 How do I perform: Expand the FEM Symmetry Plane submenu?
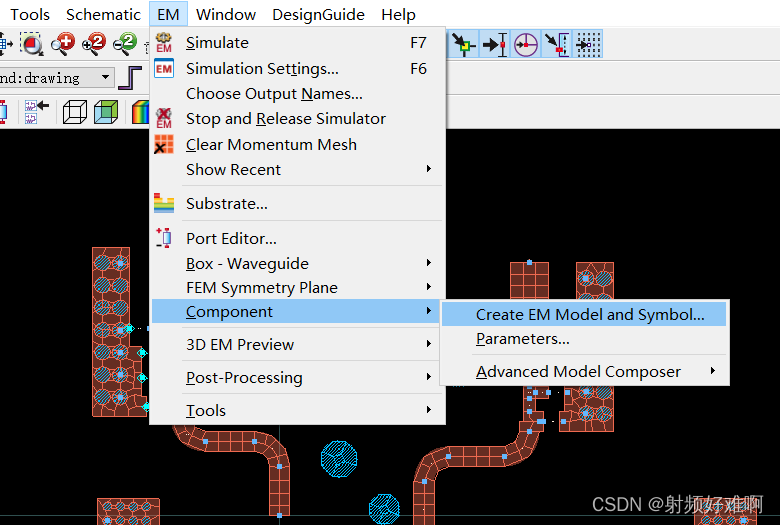pyautogui.click(x=297, y=287)
